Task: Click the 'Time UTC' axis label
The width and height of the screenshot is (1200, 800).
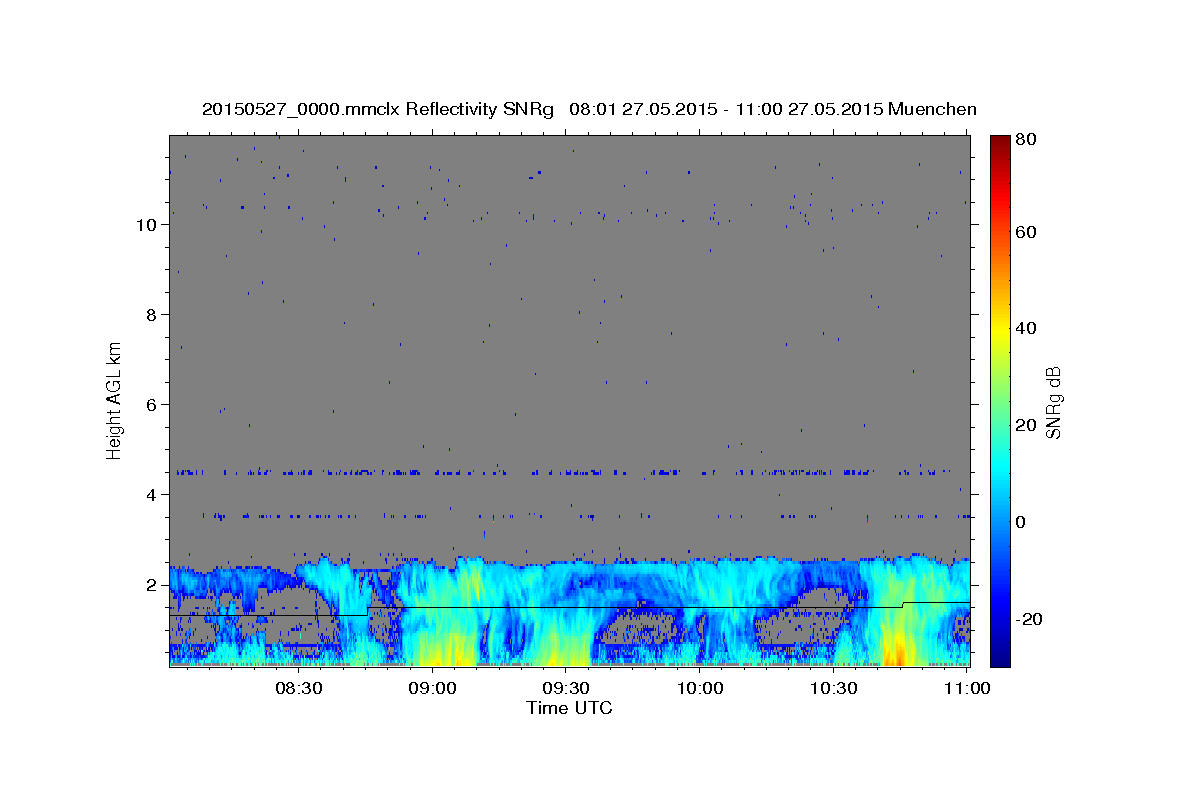Action: [x=569, y=708]
